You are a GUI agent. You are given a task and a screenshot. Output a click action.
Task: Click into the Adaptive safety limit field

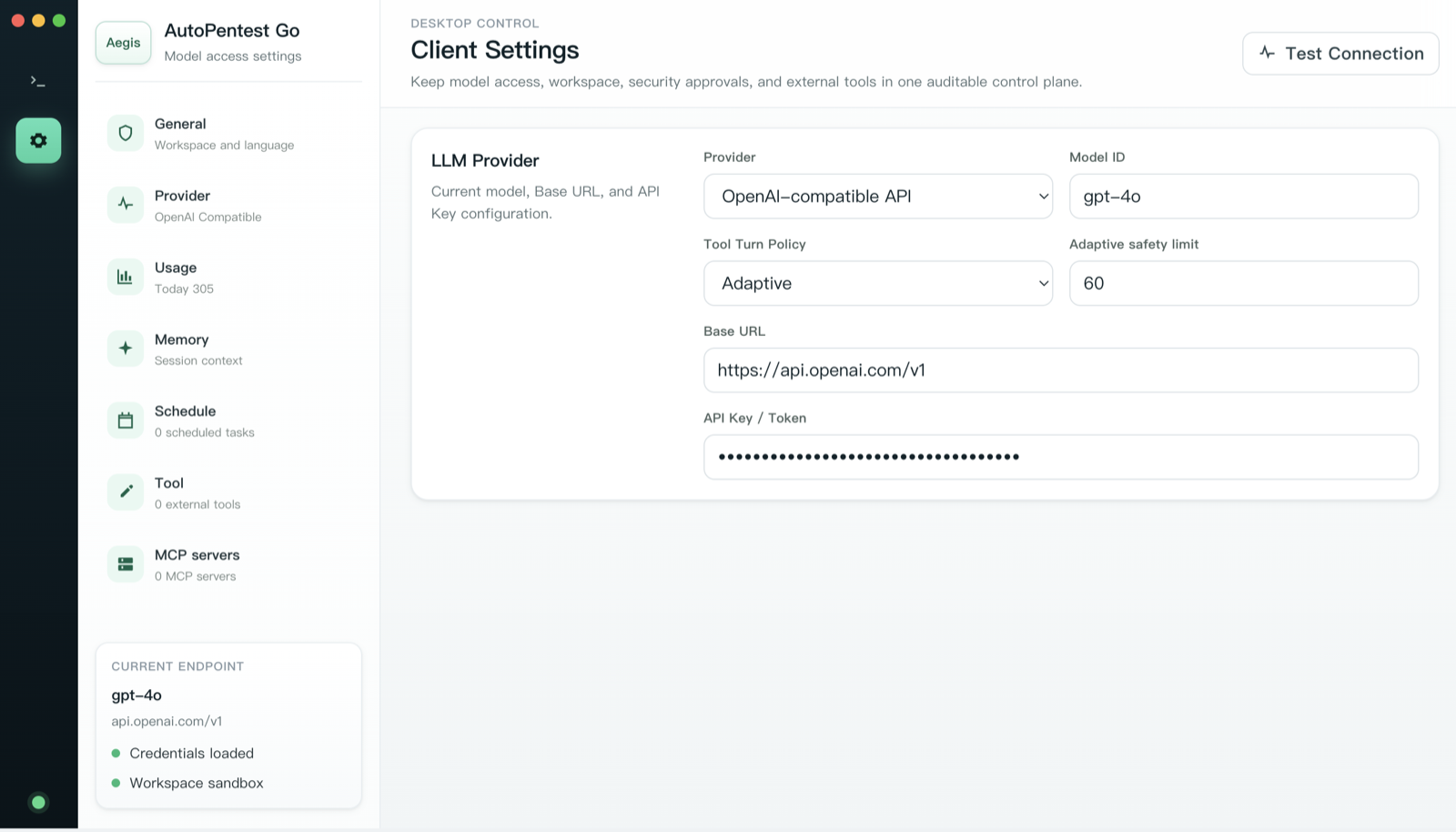[x=1244, y=283]
